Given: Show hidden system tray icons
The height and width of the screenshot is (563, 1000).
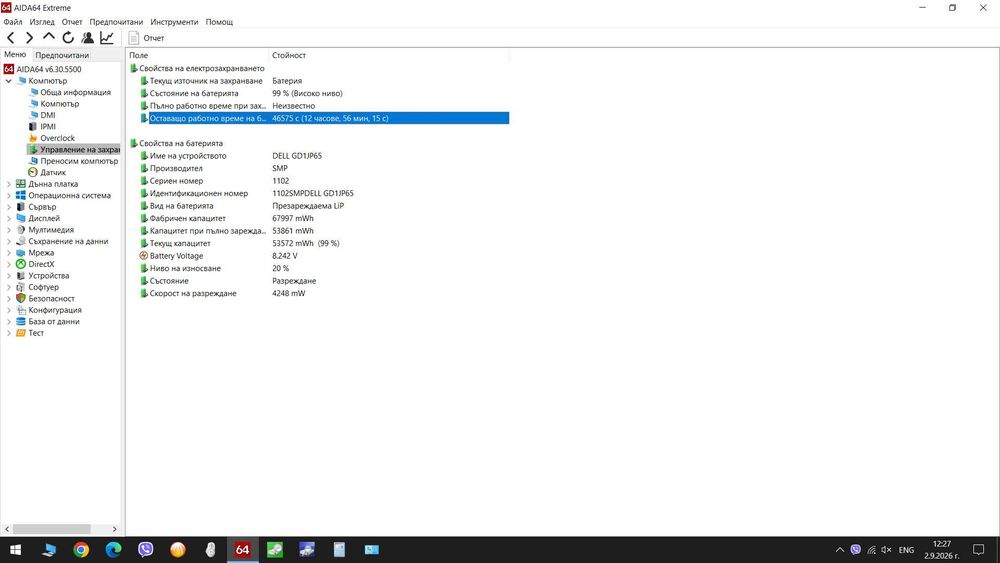Looking at the screenshot, I should pyautogui.click(x=840, y=550).
